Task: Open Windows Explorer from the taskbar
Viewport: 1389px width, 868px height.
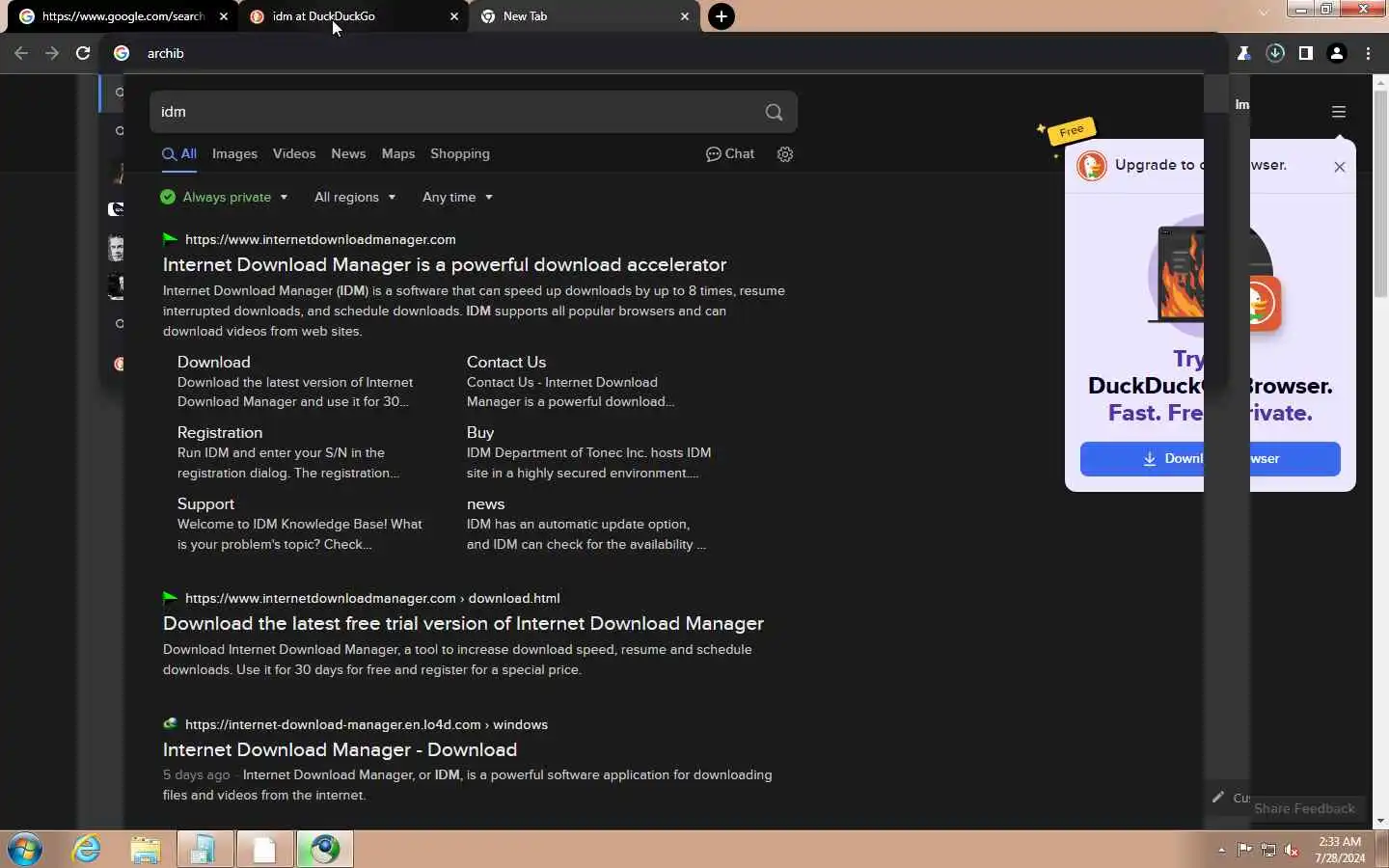Action: [x=146, y=850]
